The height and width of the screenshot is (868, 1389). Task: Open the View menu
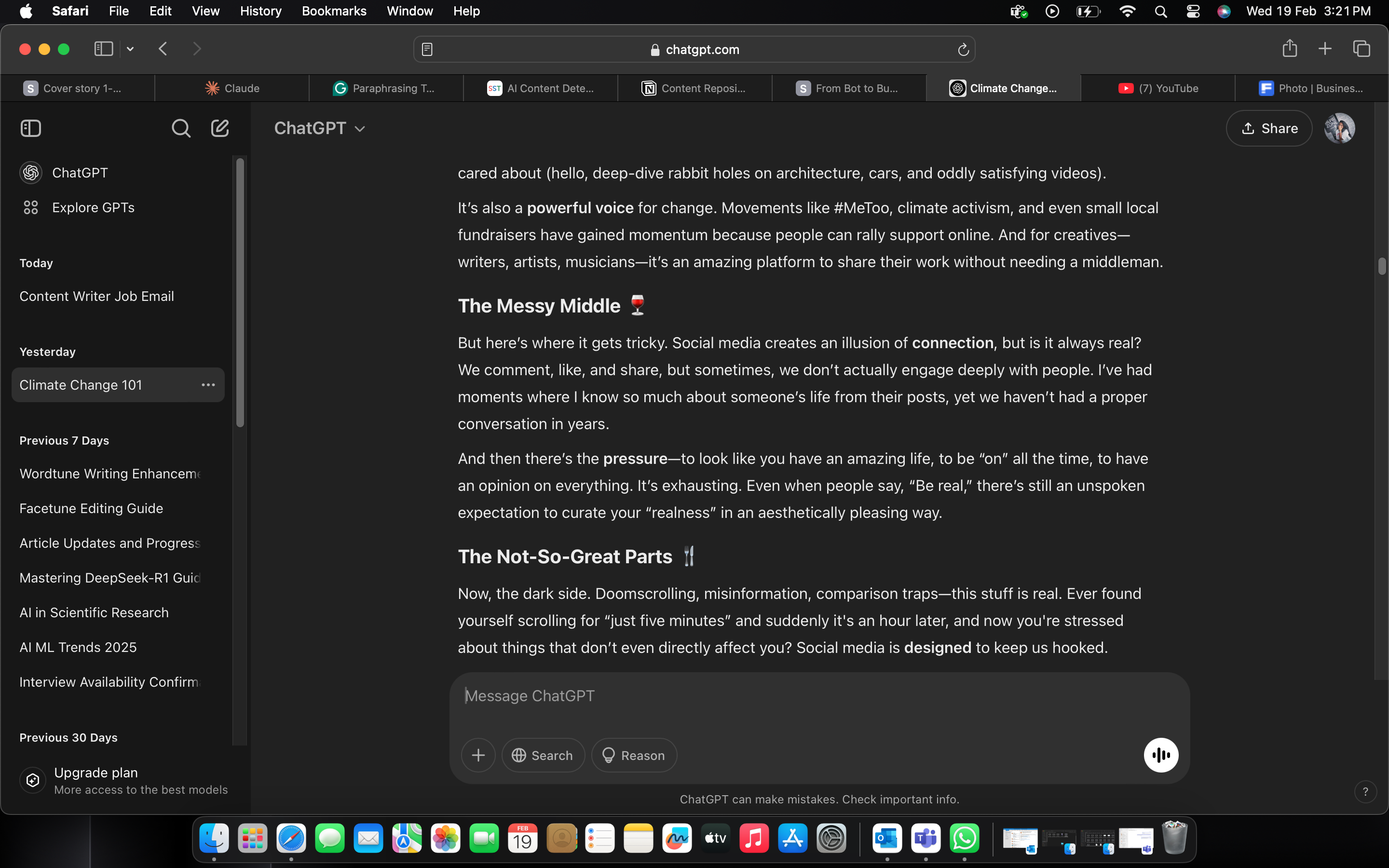click(x=205, y=11)
